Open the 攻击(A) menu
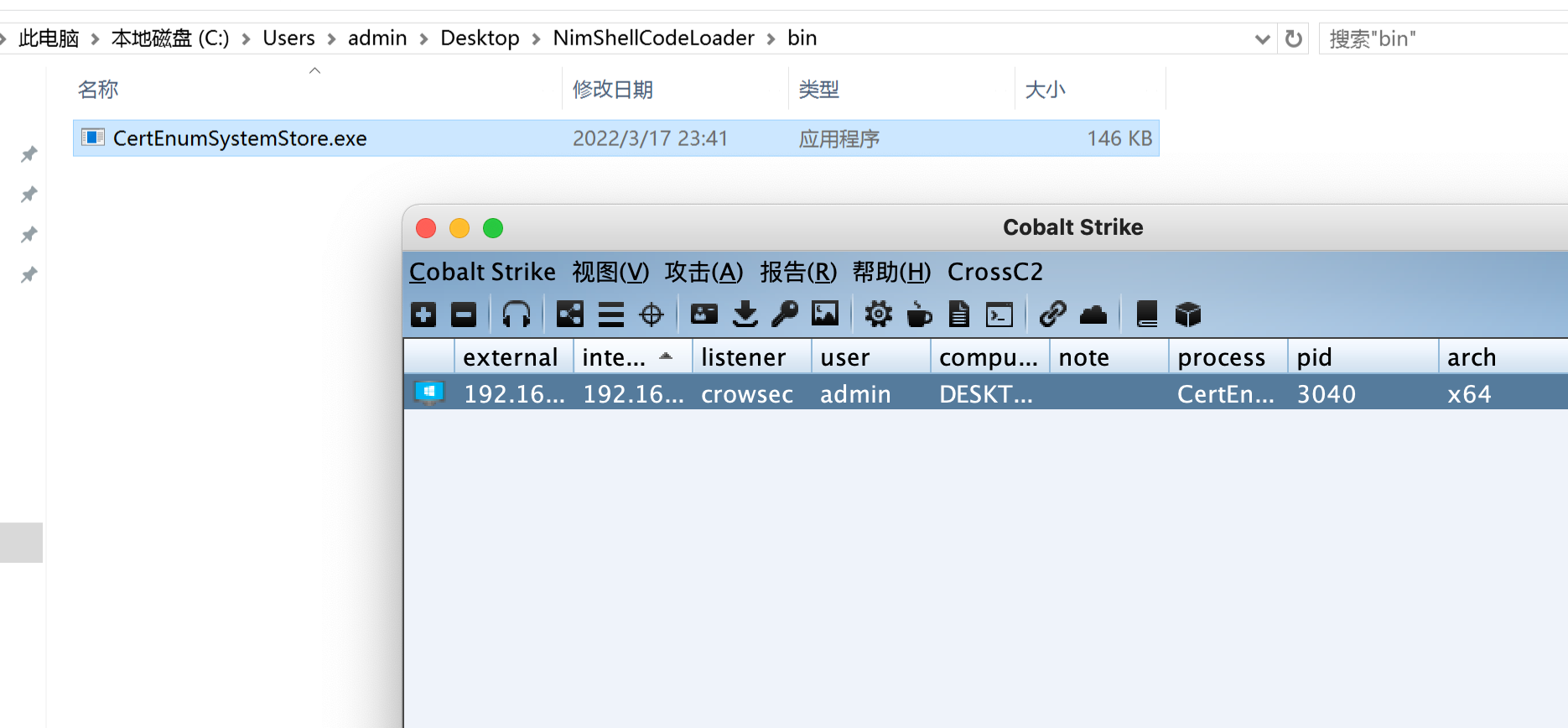 pyautogui.click(x=704, y=272)
